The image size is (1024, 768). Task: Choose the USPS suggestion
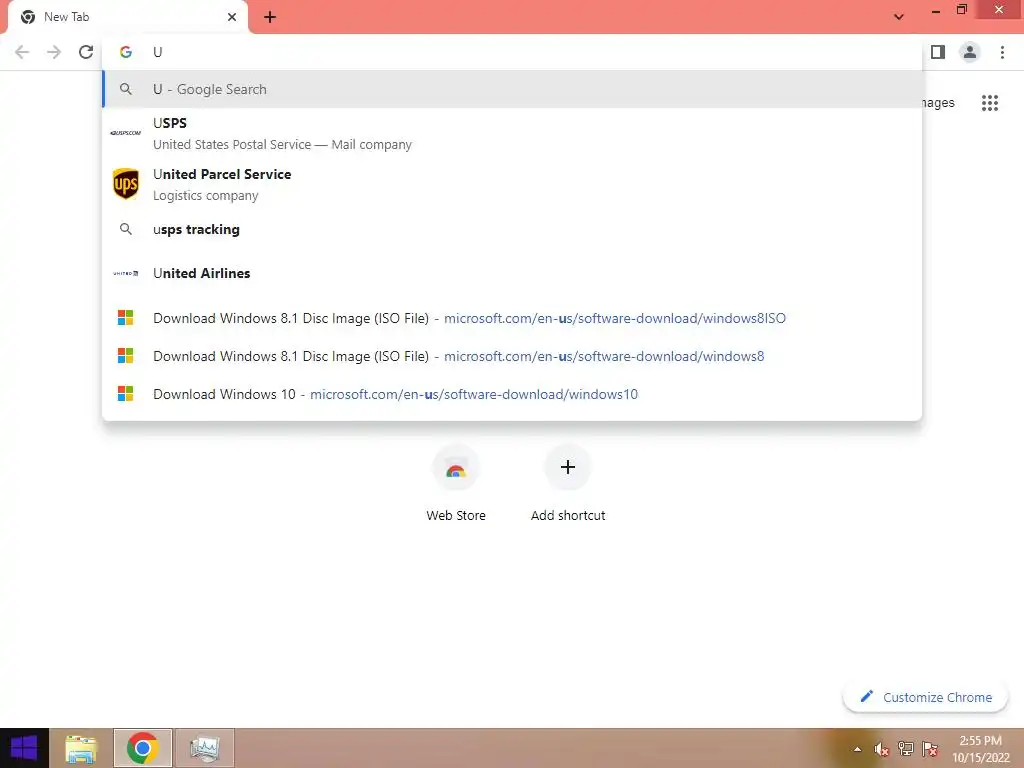point(512,133)
